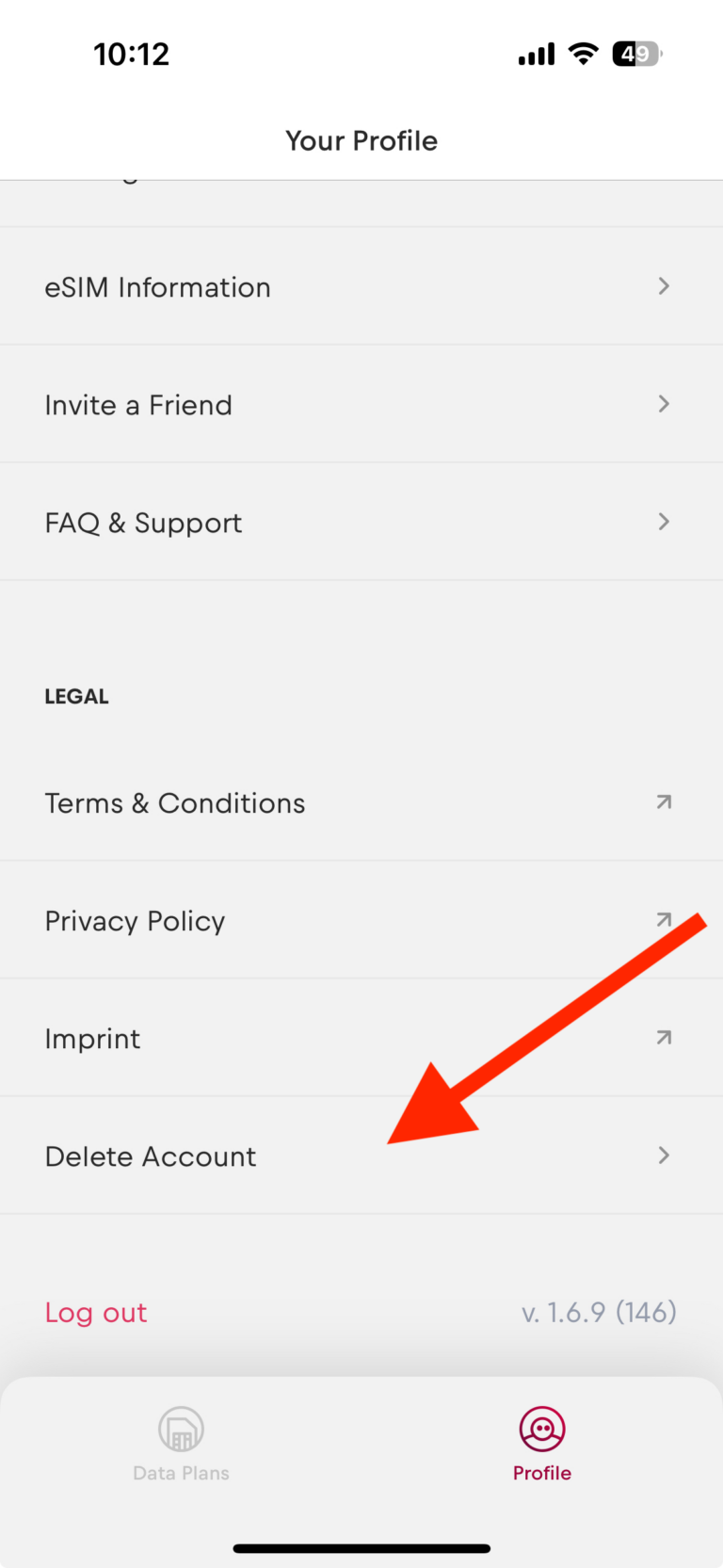This screenshot has width=723, height=1568.
Task: Switch to the Data Plans tab
Action: [181, 1473]
